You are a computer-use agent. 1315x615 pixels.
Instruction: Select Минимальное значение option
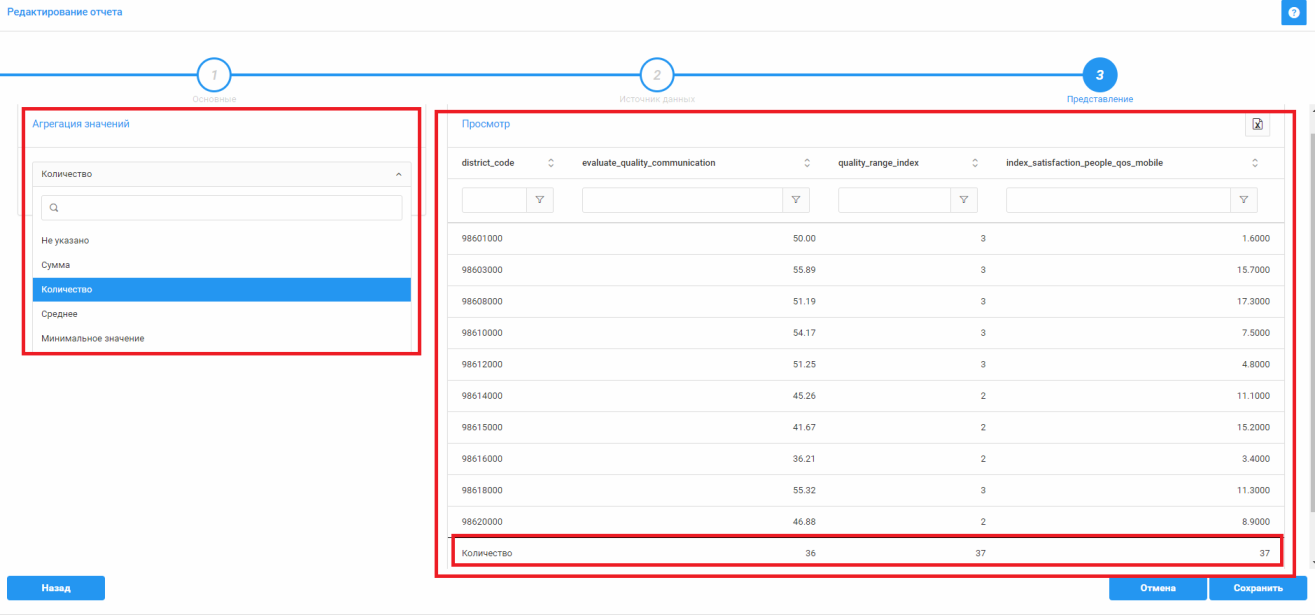pyautogui.click(x=93, y=339)
